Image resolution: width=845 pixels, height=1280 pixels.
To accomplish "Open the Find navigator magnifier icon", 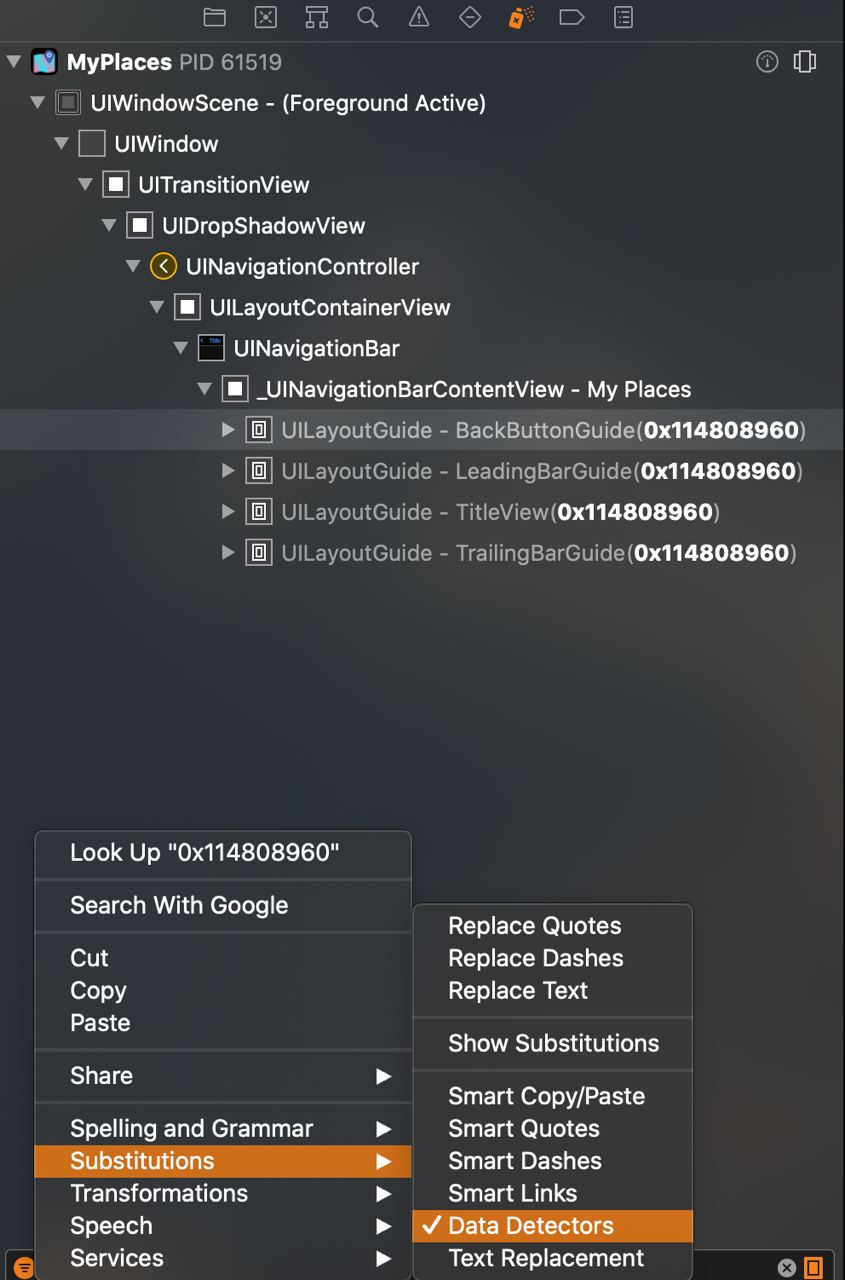I will (x=368, y=17).
